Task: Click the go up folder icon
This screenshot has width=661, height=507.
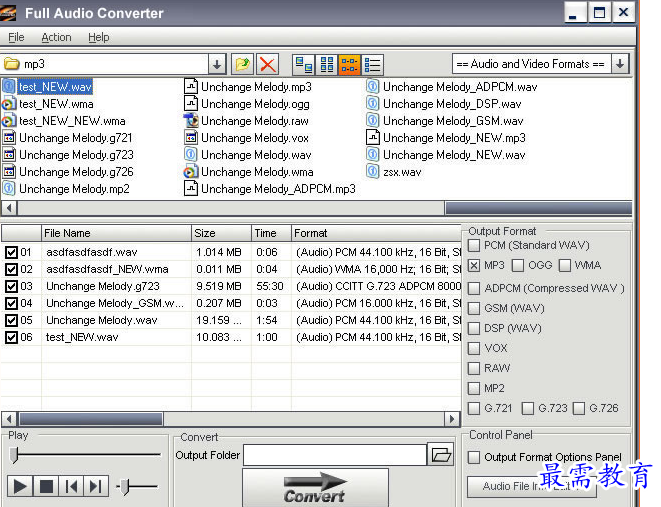Action: click(x=242, y=65)
